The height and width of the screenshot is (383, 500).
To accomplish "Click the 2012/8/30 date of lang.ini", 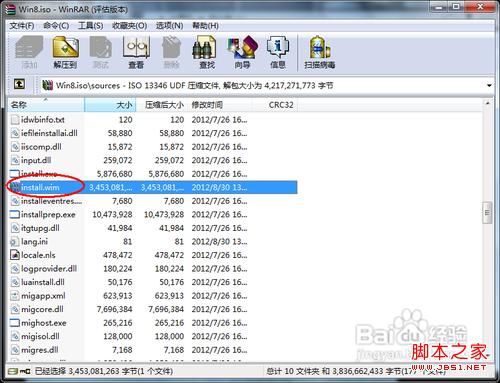I will click(219, 242).
